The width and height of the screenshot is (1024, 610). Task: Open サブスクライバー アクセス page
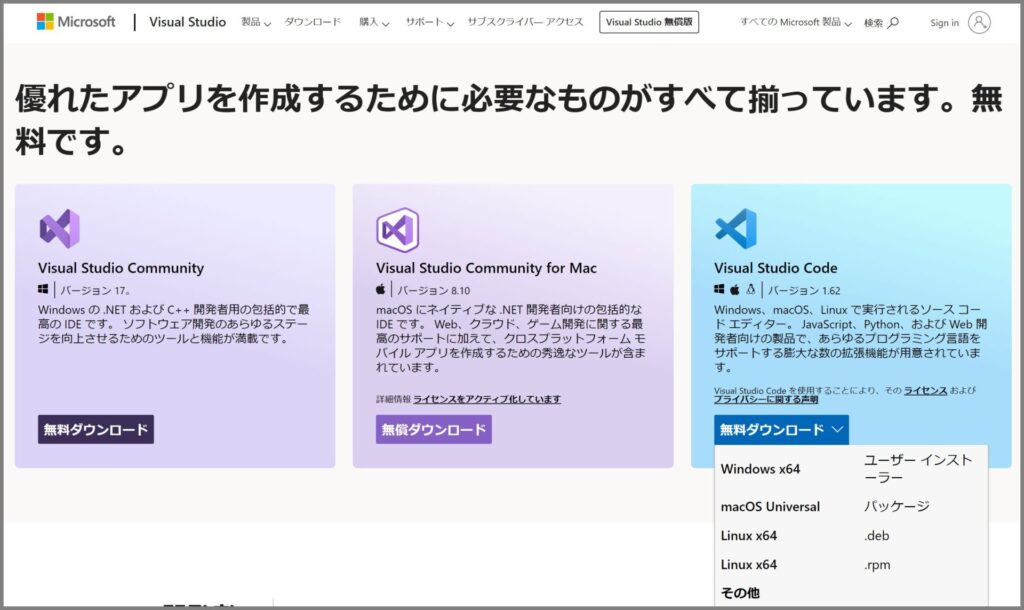click(x=525, y=22)
